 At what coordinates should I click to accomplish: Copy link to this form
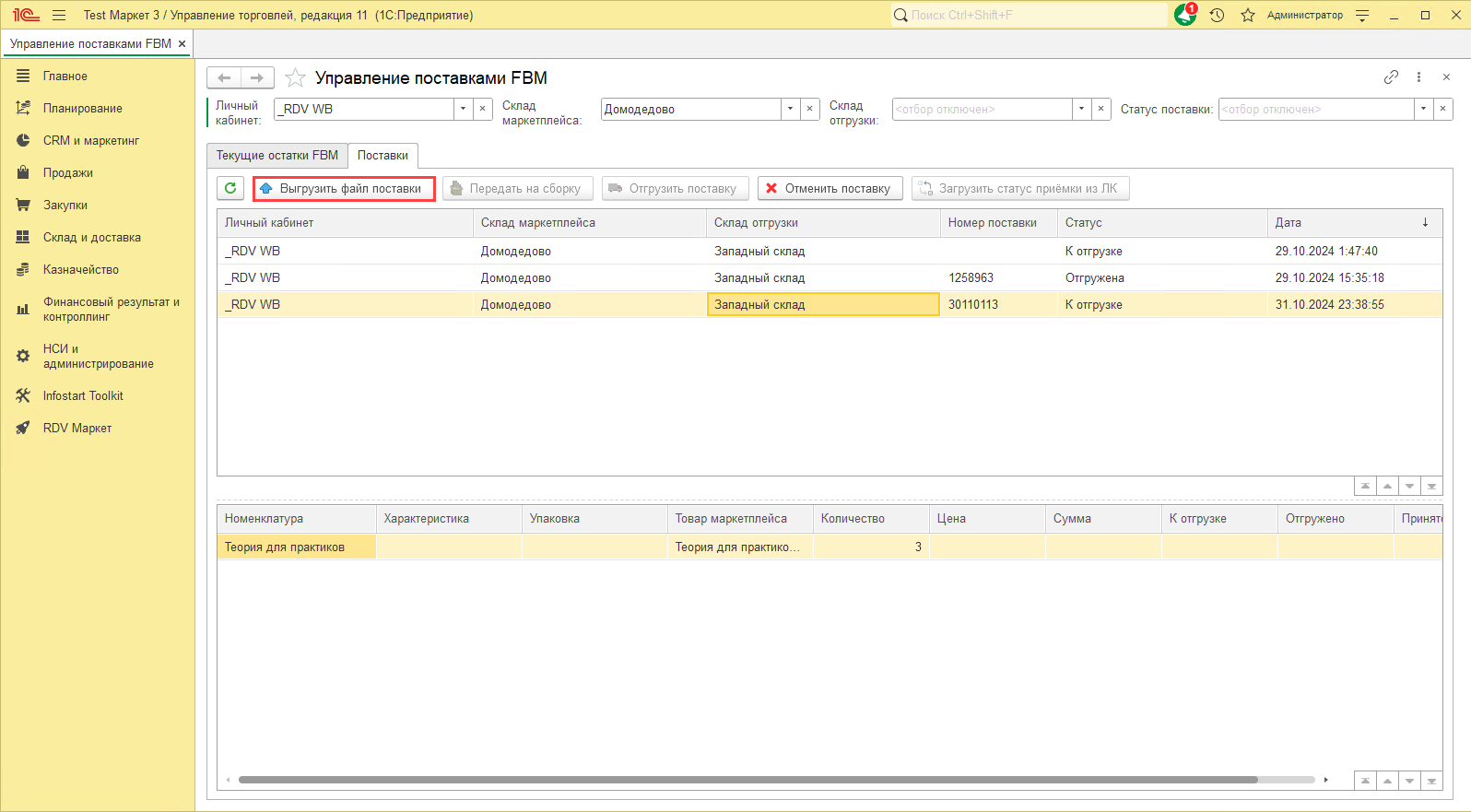(x=1391, y=77)
